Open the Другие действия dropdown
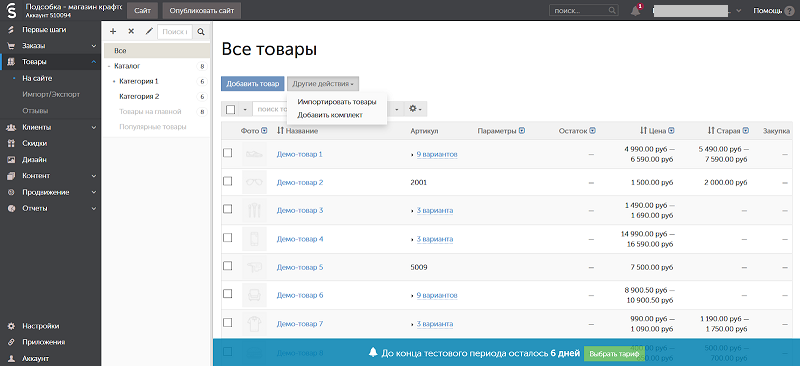 [x=322, y=84]
